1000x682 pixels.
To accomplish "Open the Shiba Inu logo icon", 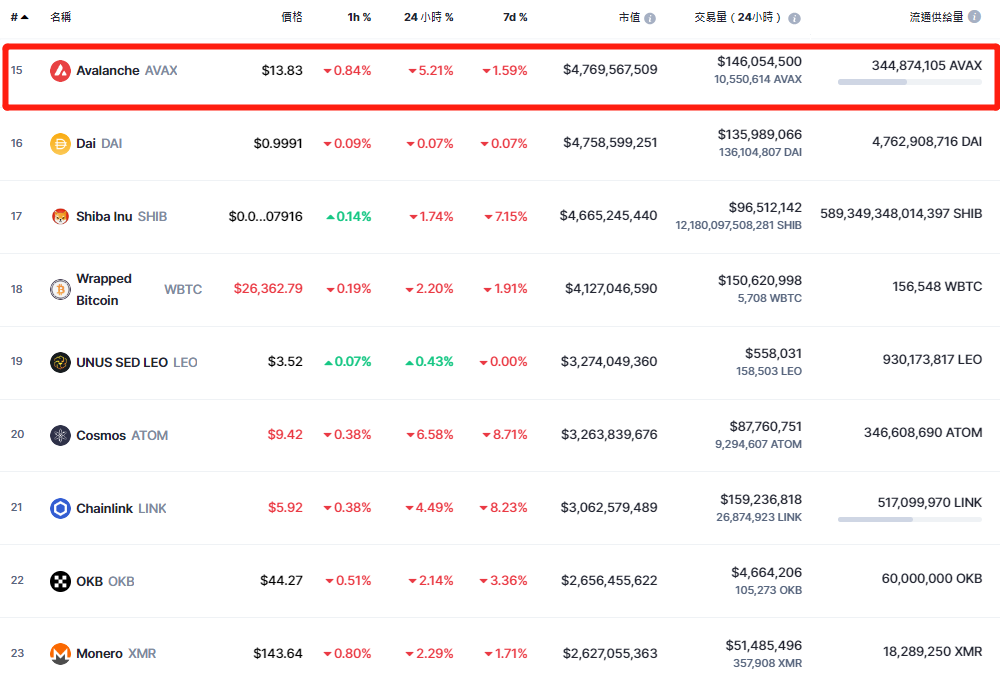I will tap(60, 217).
